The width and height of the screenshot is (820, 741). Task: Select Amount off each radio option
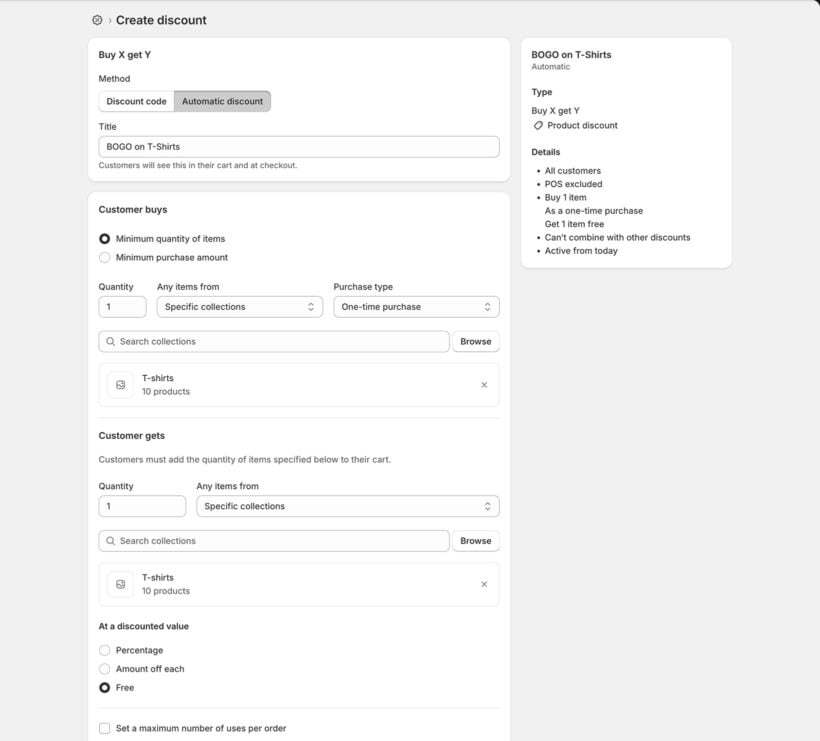[x=105, y=669]
